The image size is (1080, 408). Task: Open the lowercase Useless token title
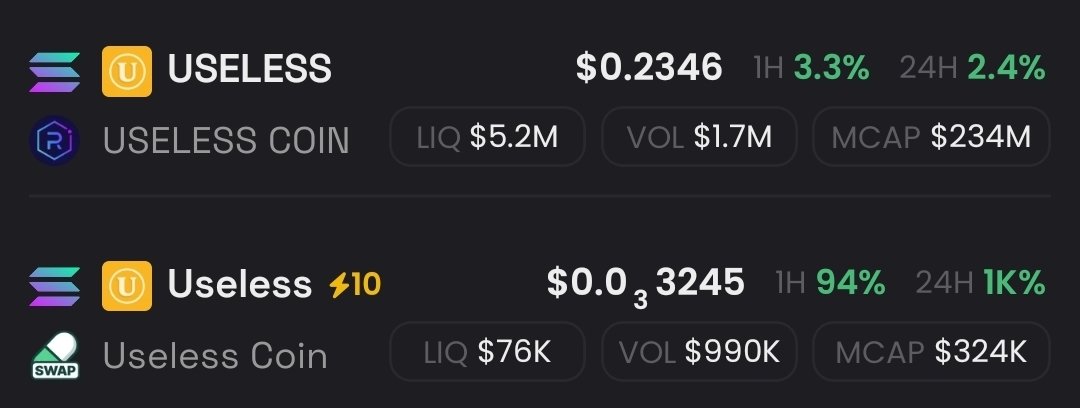[x=240, y=285]
